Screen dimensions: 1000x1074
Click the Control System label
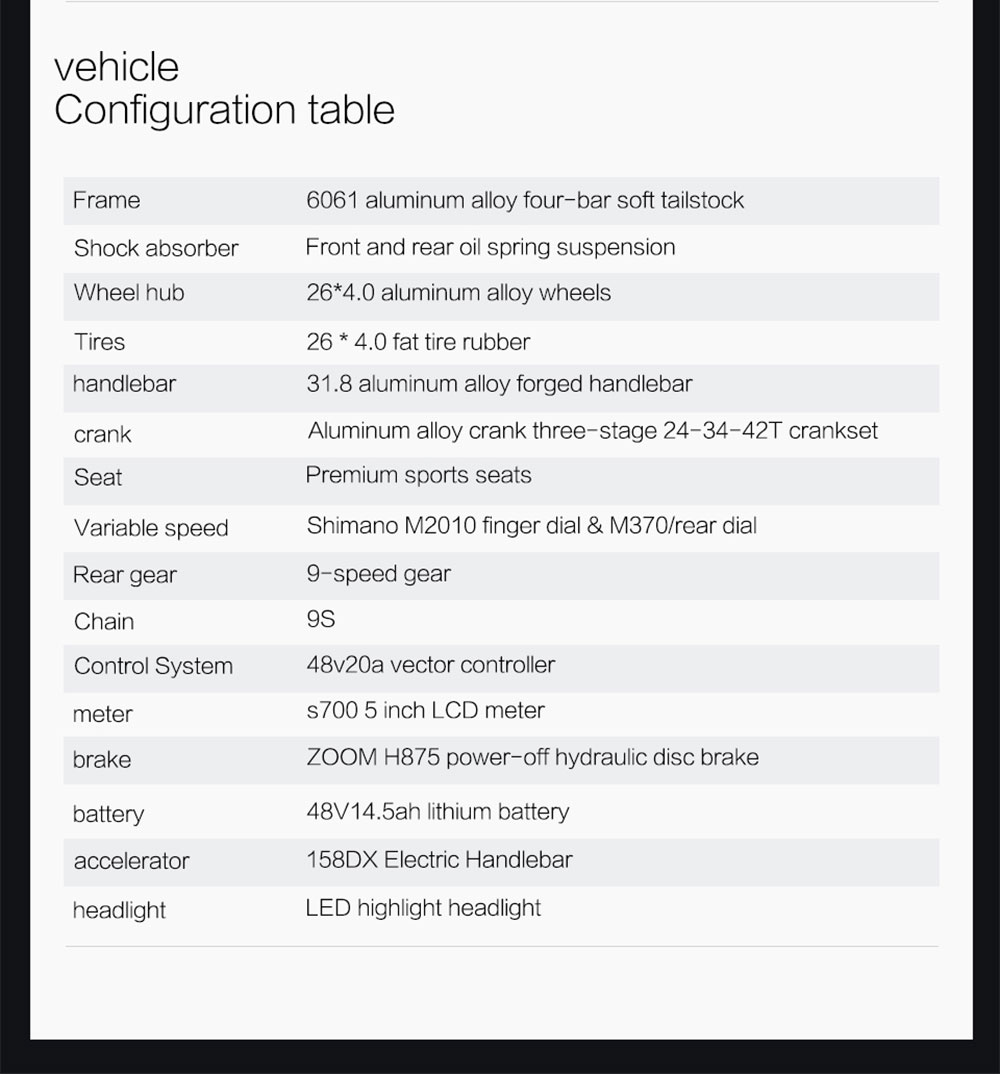pyautogui.click(x=153, y=666)
